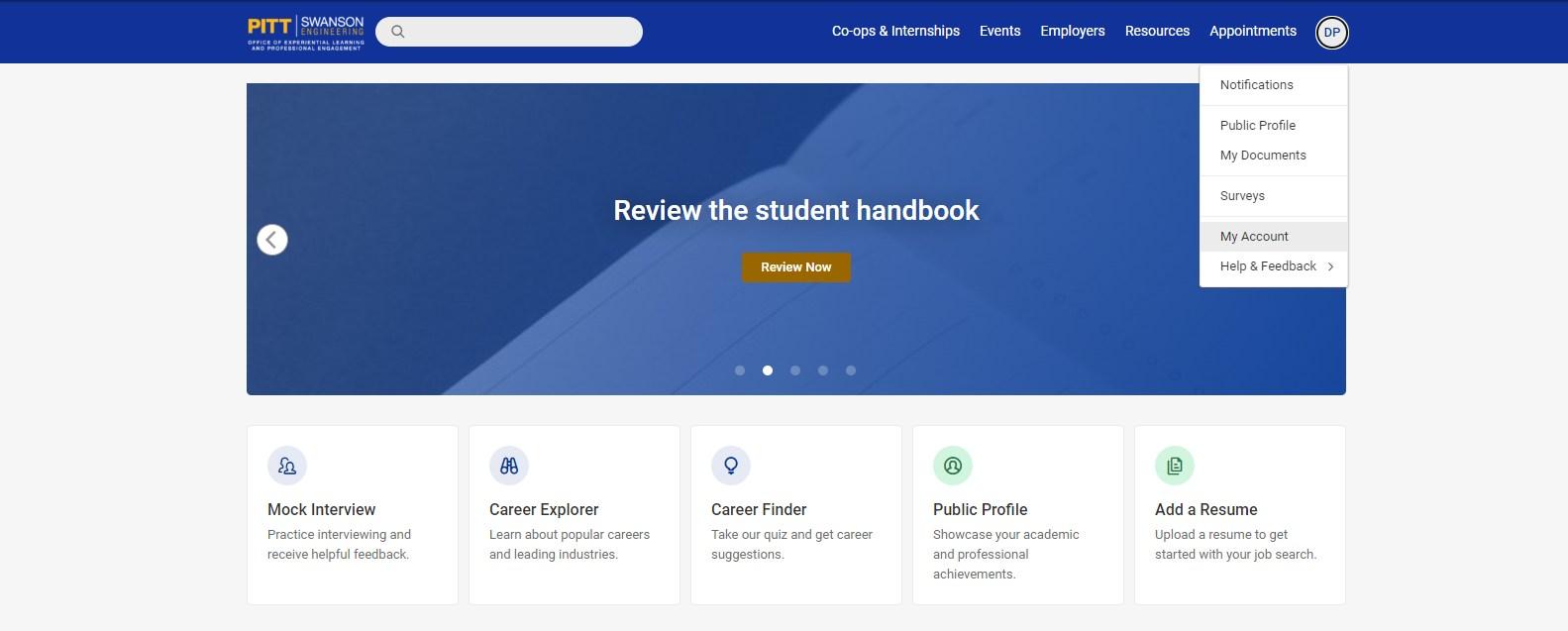Click 'Upload a resume to get started' text
This screenshot has width=1568, height=631.
tap(1235, 545)
